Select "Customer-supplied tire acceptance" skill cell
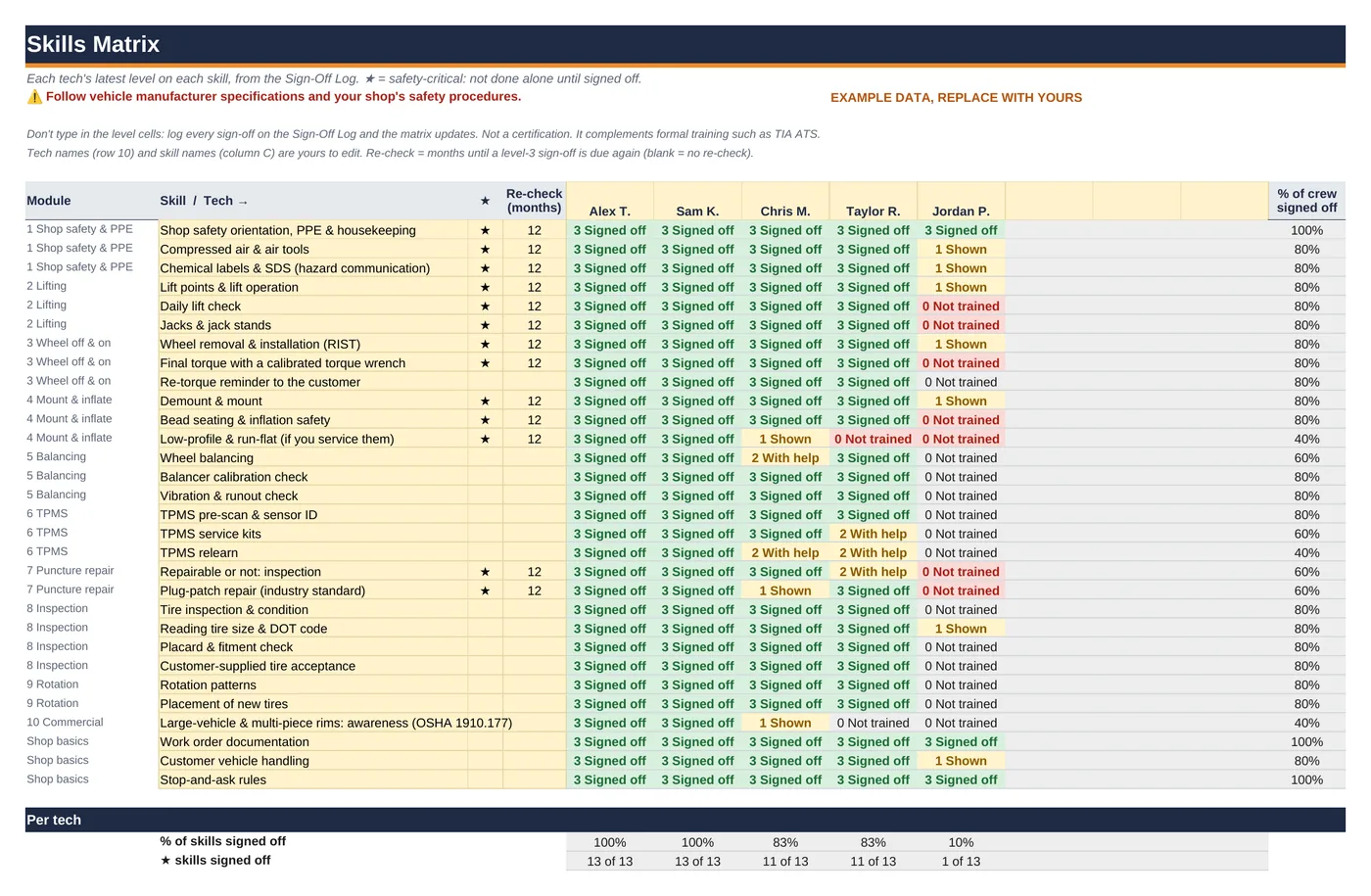This screenshot has height=896, width=1371. (313, 666)
